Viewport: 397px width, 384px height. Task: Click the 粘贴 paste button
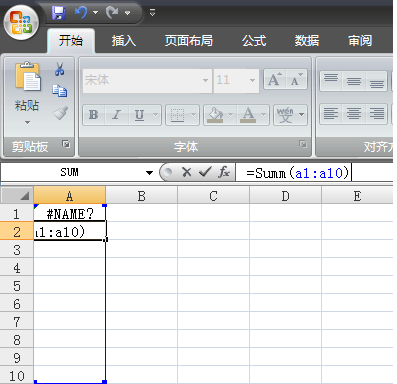click(x=27, y=93)
